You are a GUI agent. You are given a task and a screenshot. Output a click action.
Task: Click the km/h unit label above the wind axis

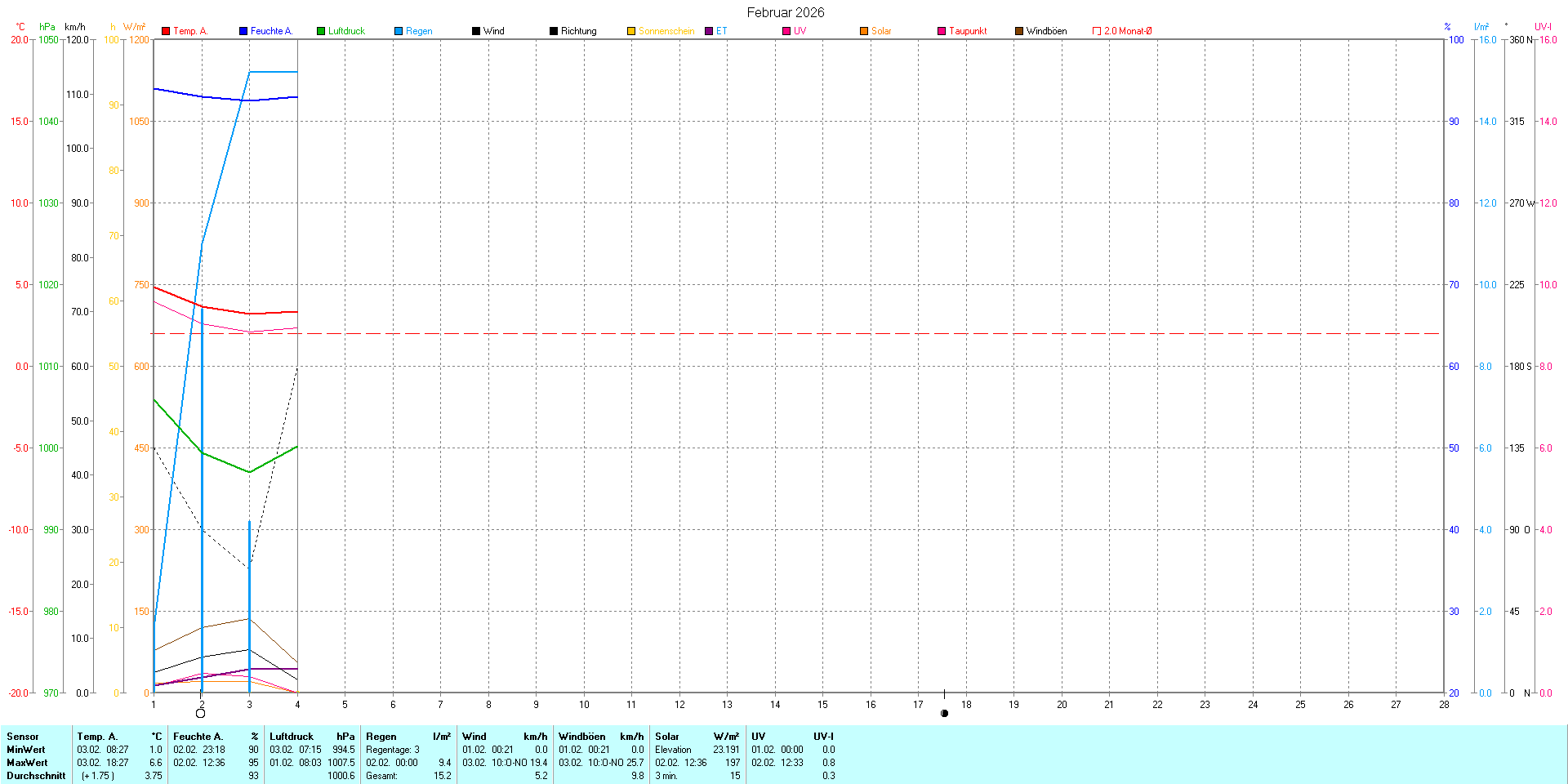75,27
